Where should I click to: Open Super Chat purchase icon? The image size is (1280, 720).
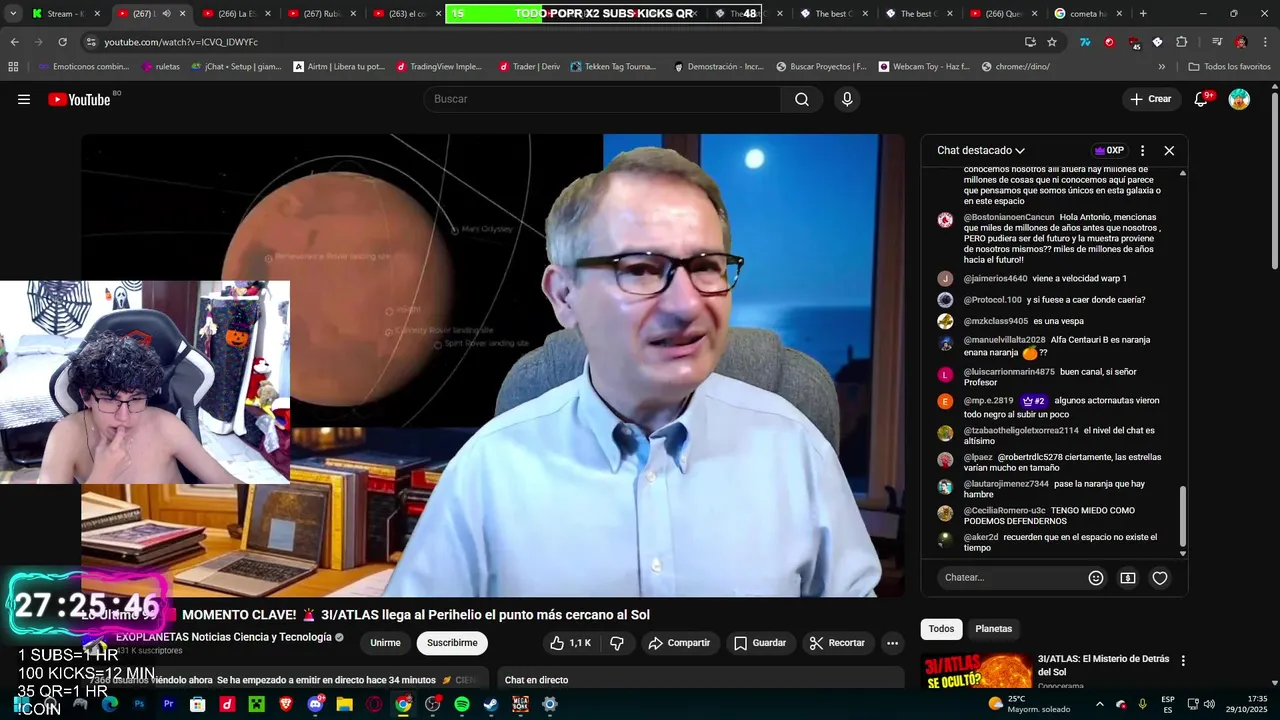[x=1128, y=578]
